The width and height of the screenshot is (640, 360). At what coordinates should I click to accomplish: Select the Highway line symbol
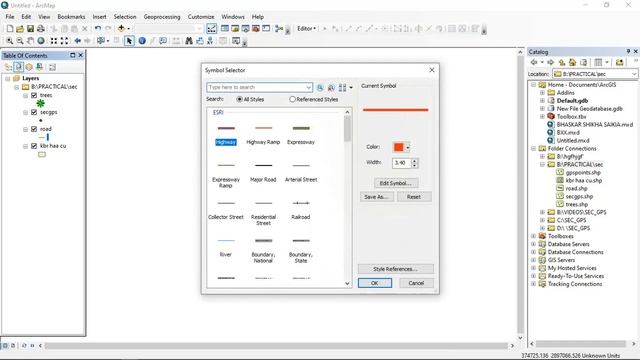pos(226,135)
